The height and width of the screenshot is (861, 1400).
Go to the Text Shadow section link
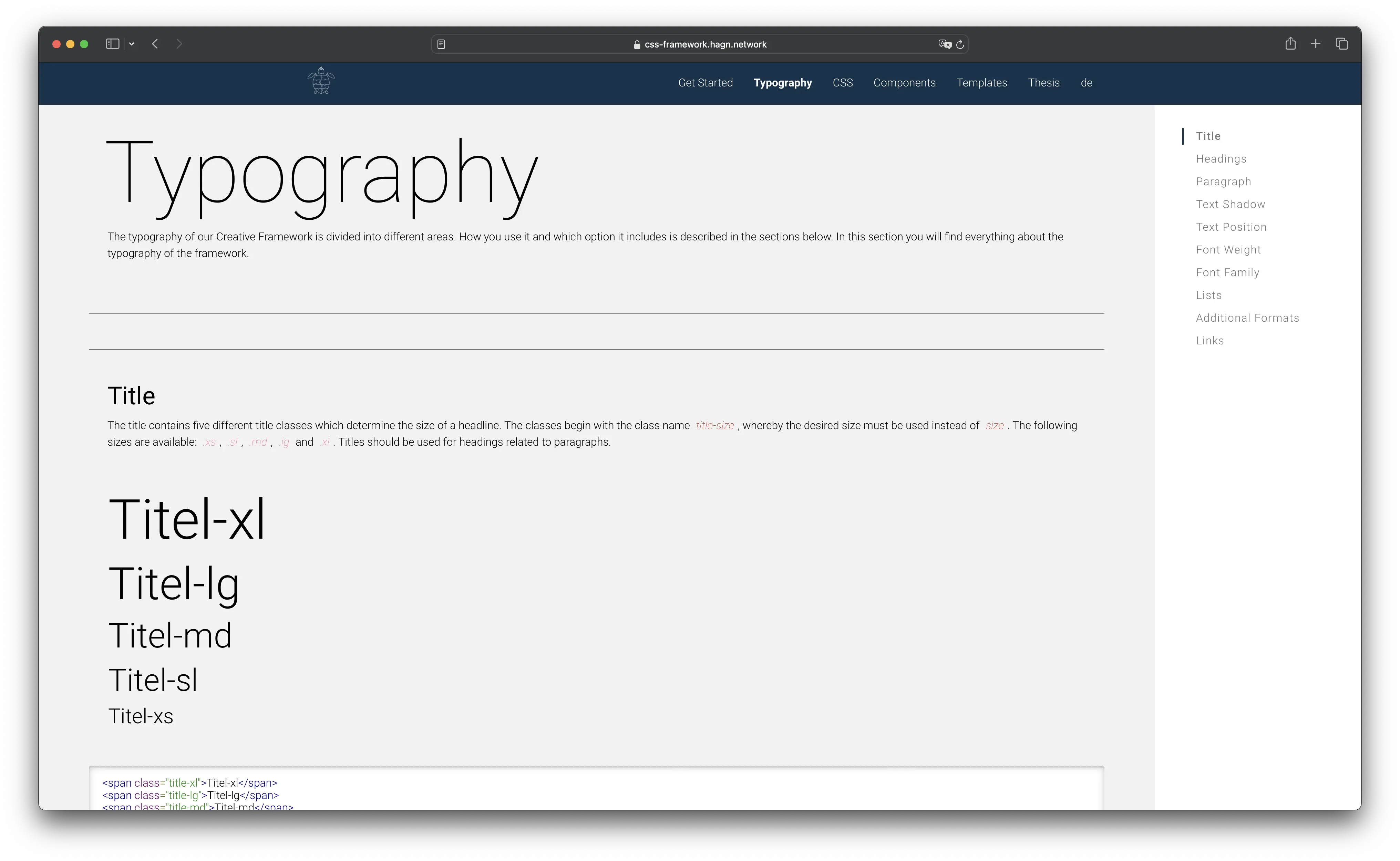click(1230, 205)
